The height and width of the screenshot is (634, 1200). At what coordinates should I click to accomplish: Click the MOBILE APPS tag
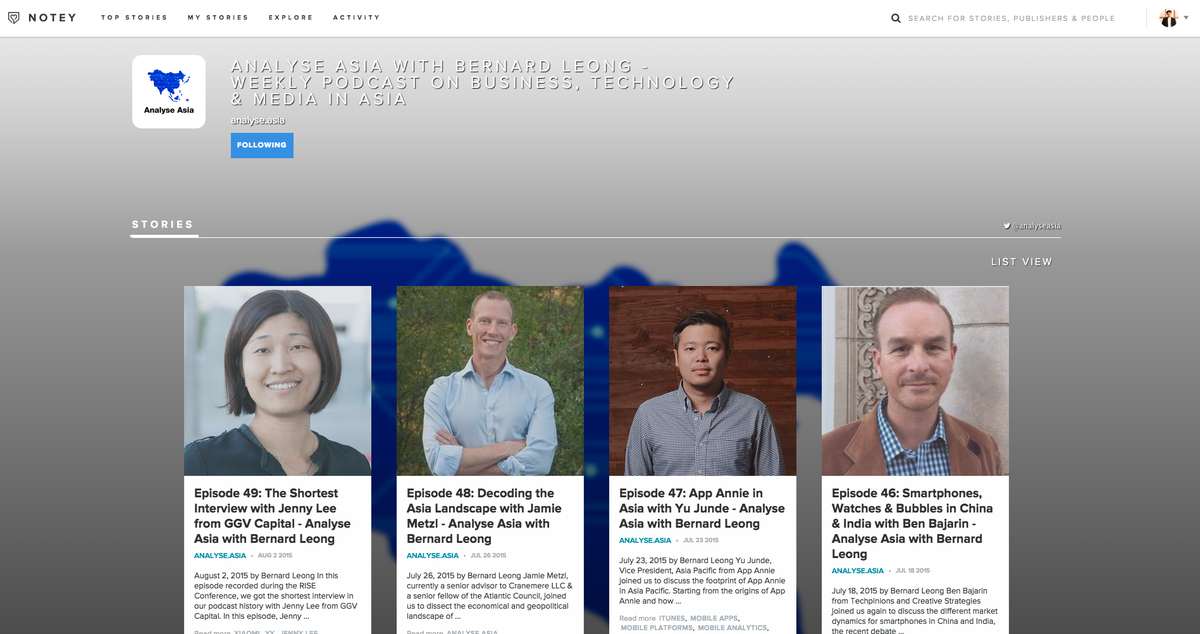[x=713, y=618]
